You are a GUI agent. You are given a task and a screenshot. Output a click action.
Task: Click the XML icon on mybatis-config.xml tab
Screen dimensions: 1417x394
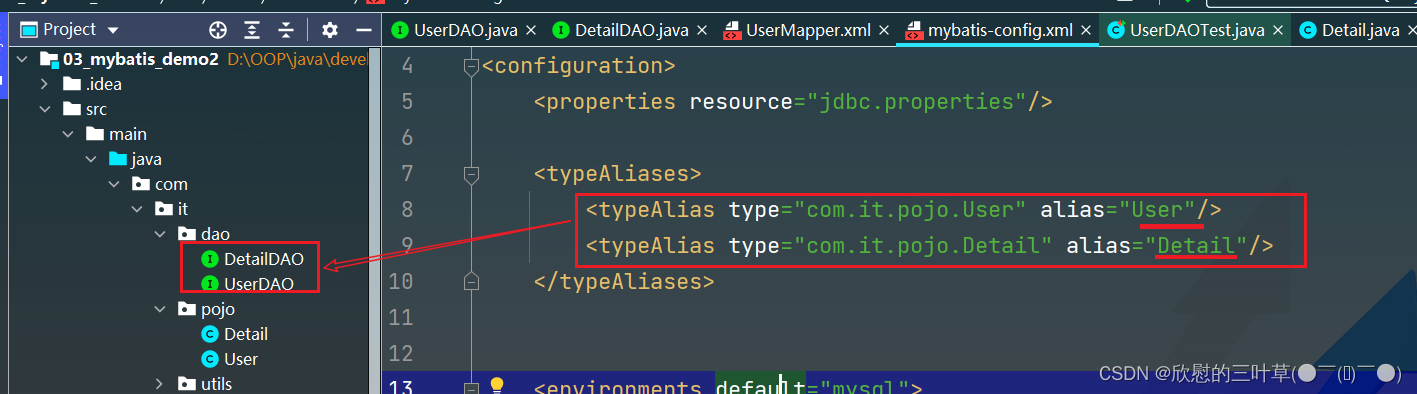pyautogui.click(x=913, y=30)
